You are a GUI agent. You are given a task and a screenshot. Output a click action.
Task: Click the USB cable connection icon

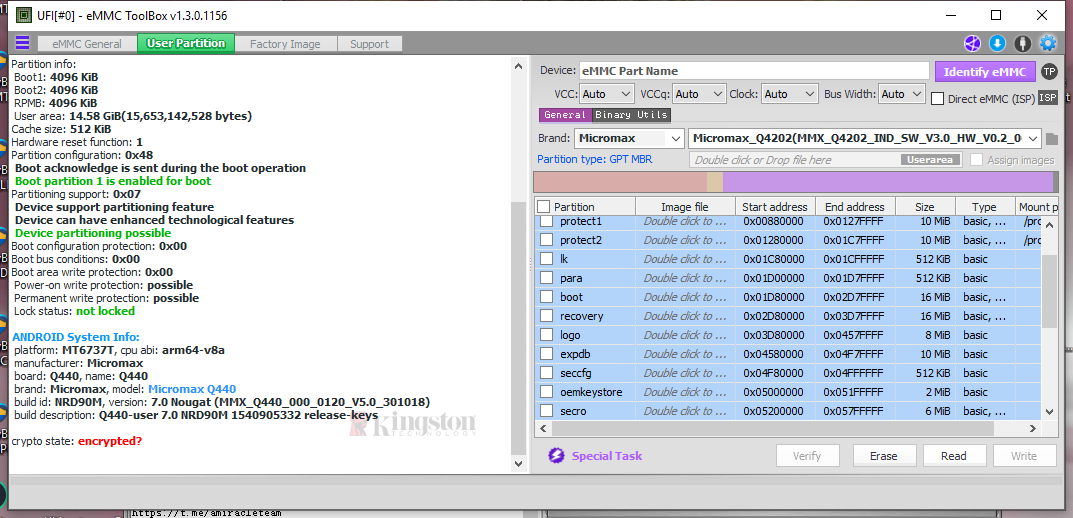[x=1022, y=43]
